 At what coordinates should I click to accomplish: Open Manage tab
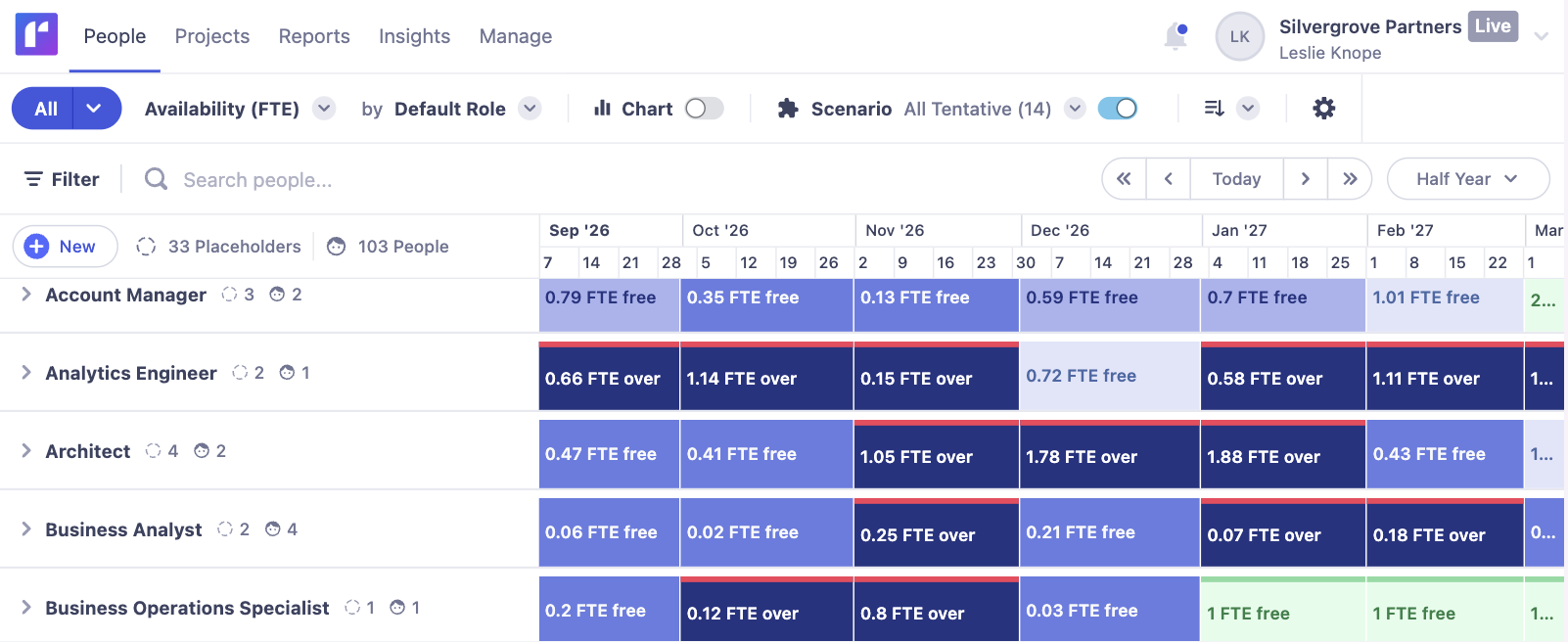[516, 36]
